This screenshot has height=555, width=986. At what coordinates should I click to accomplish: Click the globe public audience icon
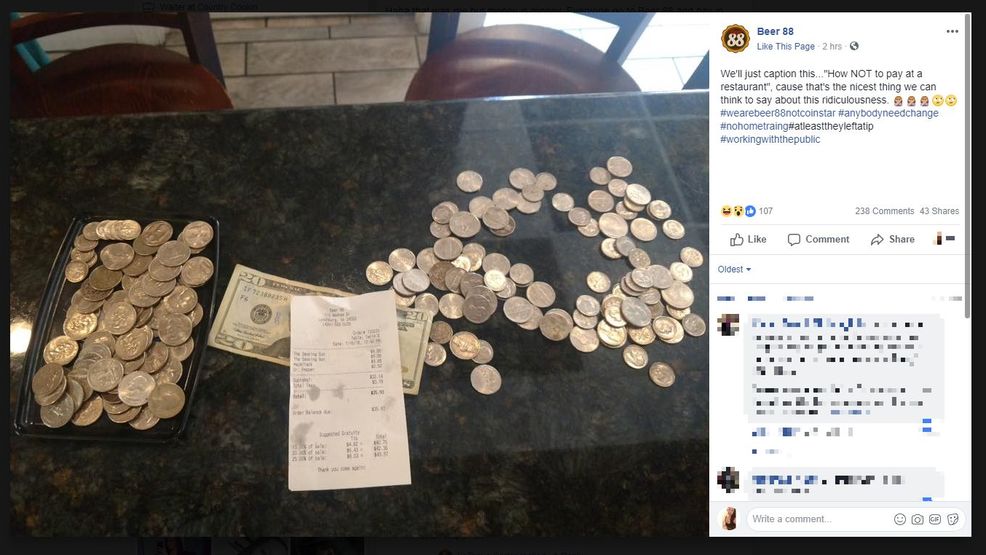tap(854, 46)
